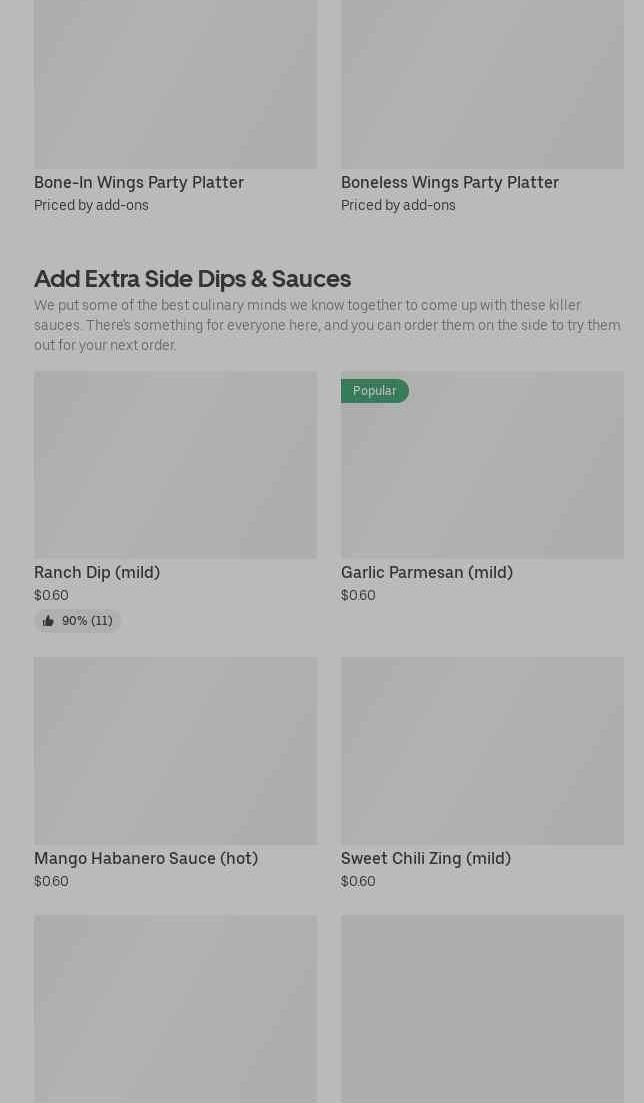644x1103 pixels.
Task: Click Priced by add-ons under Boneless Wings
Action: [x=398, y=205]
